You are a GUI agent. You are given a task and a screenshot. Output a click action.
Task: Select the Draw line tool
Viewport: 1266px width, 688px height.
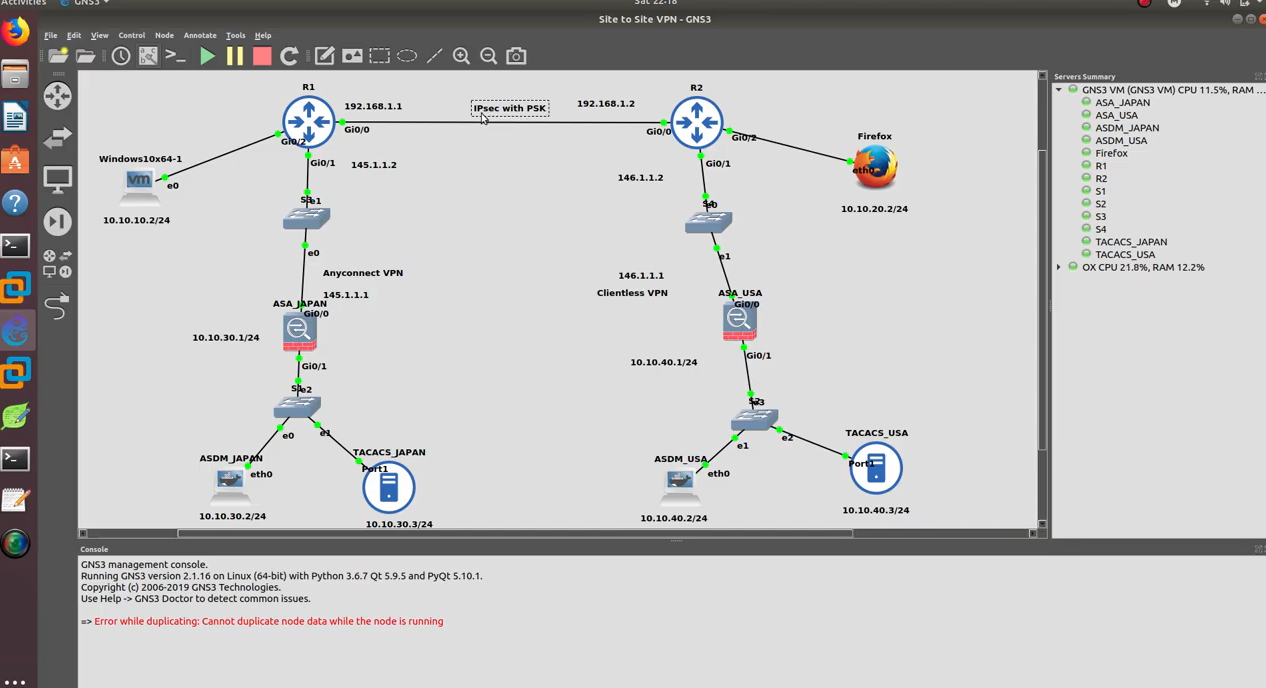(x=434, y=56)
